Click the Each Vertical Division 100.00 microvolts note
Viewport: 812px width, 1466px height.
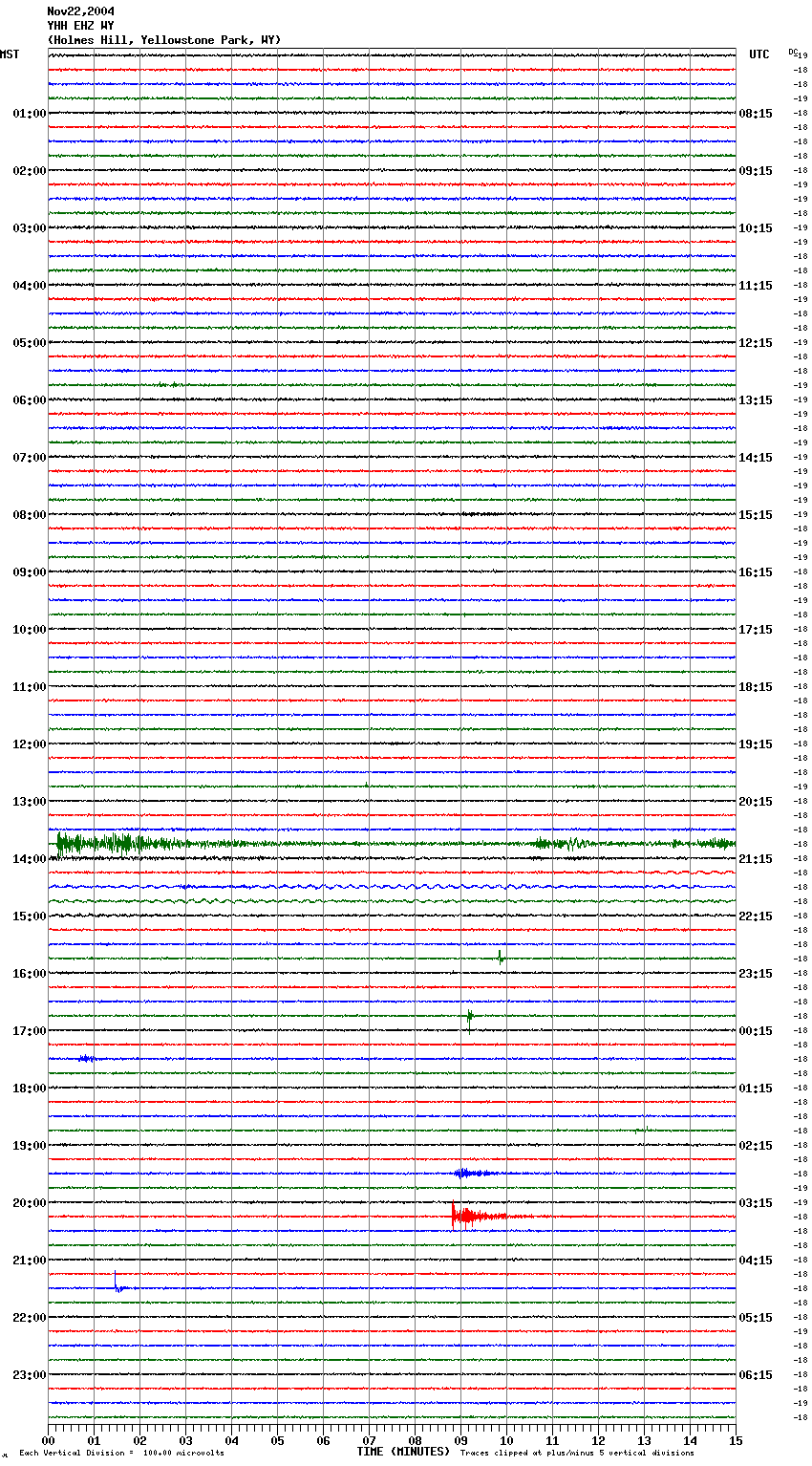click(x=121, y=1454)
